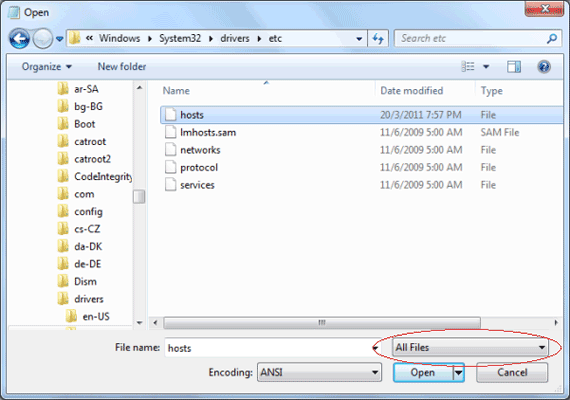Screen dimensions: 570x400
Task: Click file list scroll left arrow
Action: tap(156, 323)
